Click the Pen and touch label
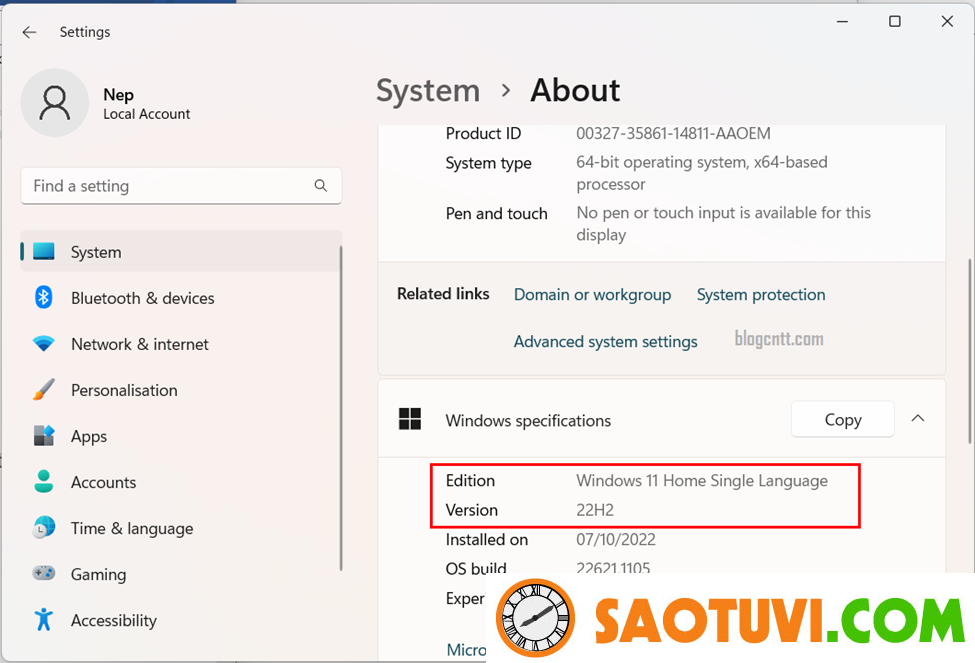 [x=496, y=213]
